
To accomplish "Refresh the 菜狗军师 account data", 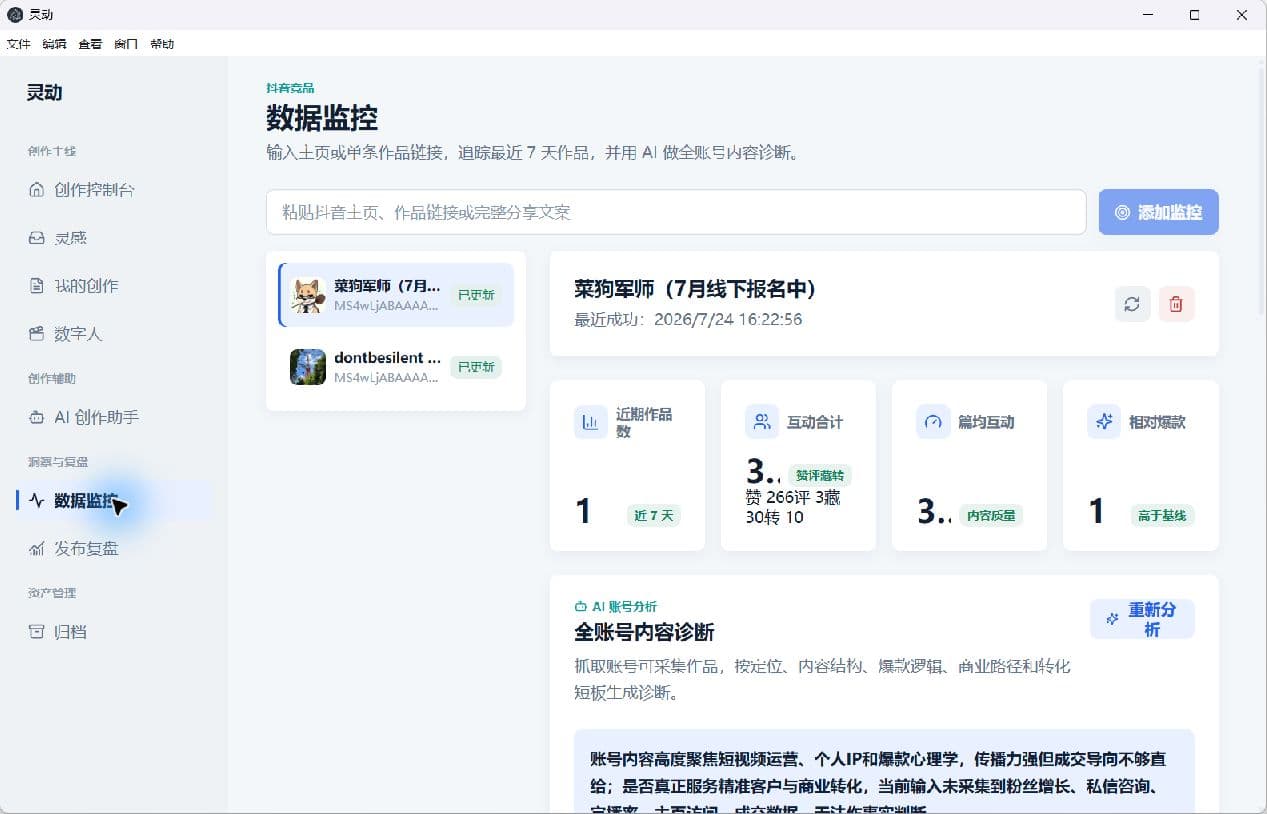I will click(x=1132, y=304).
